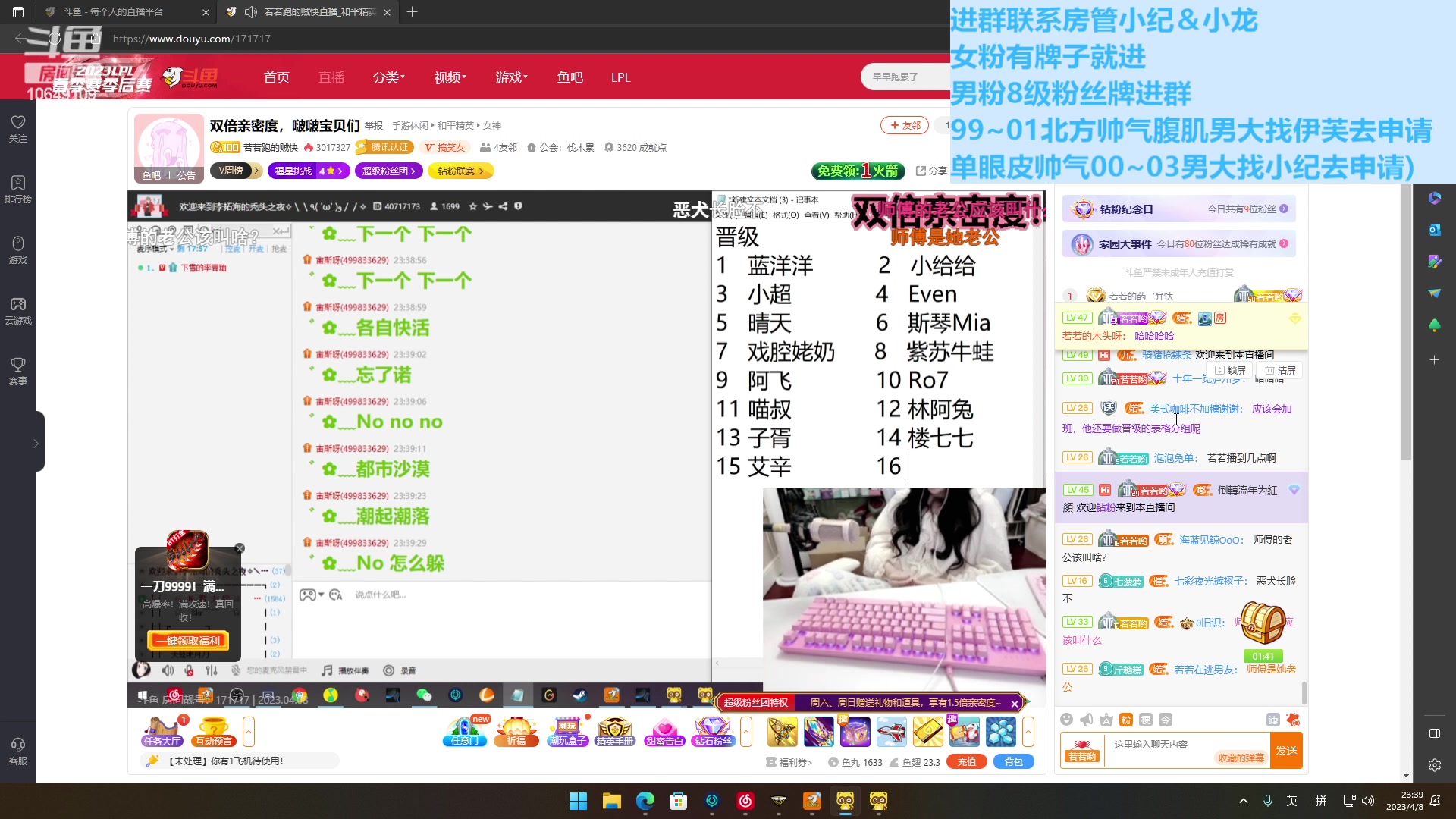Open the audio equalizer sliders in player toolbar
Viewport: 1456px width, 819px height.
[x=211, y=670]
